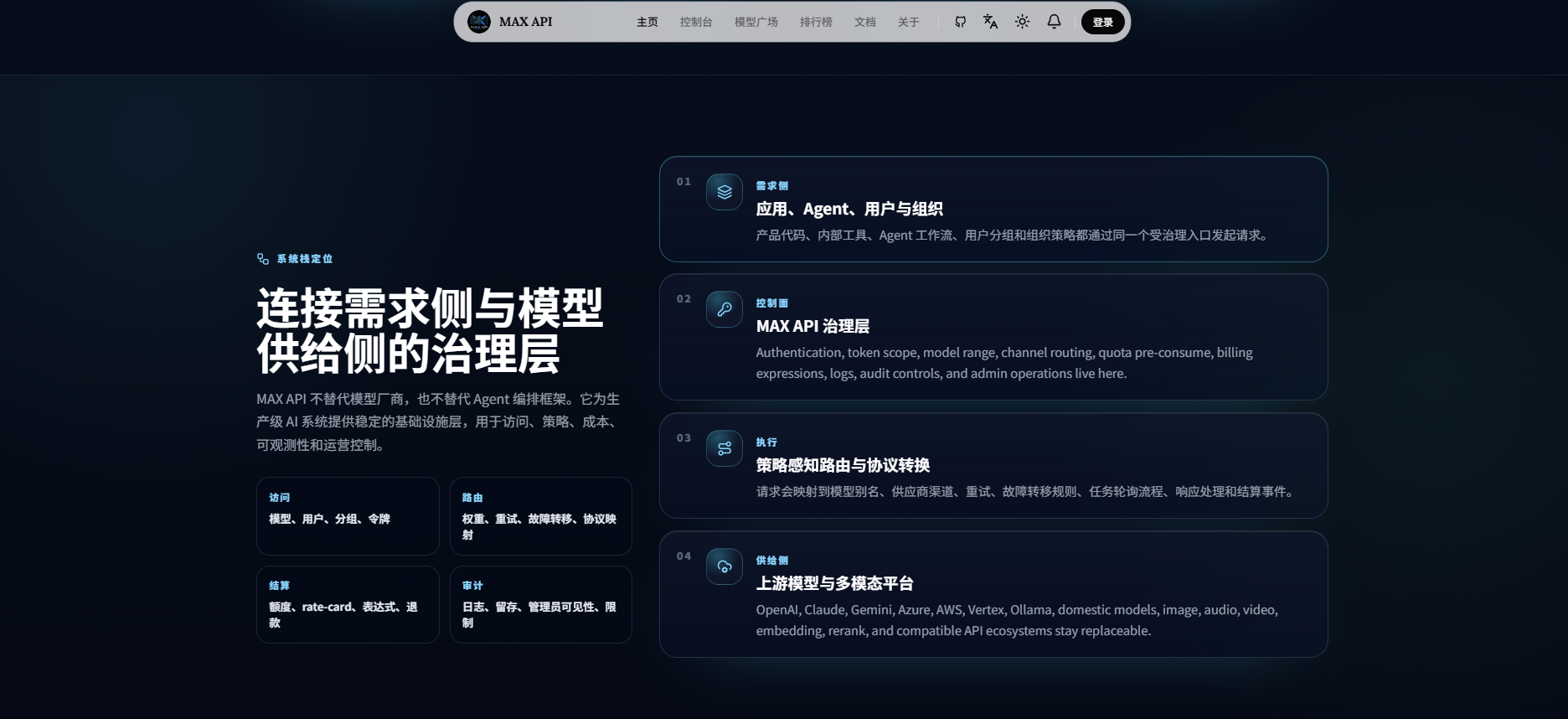
Task: Click the layers icon in card 01
Action: pyautogui.click(x=725, y=192)
